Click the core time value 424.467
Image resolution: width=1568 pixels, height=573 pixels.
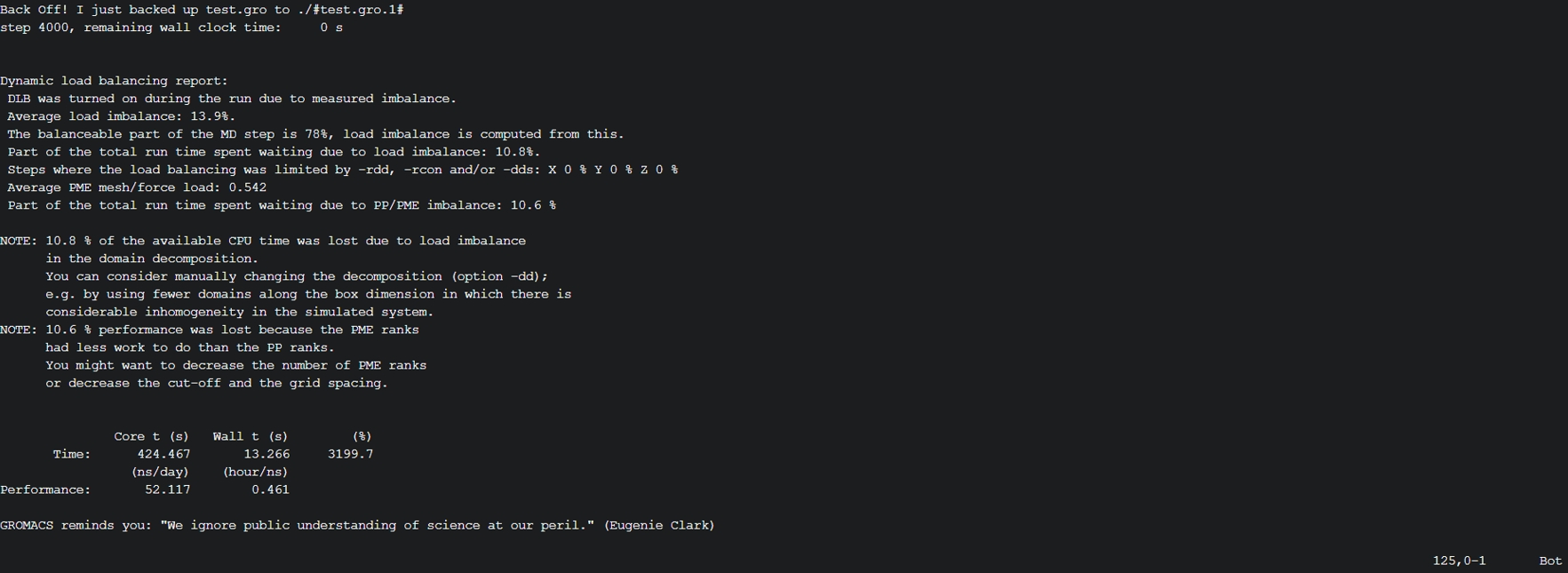163,454
